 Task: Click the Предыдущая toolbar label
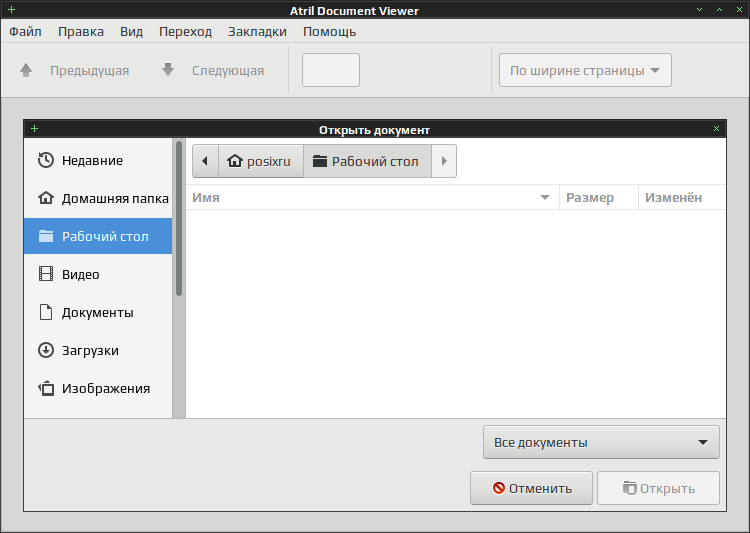89,71
